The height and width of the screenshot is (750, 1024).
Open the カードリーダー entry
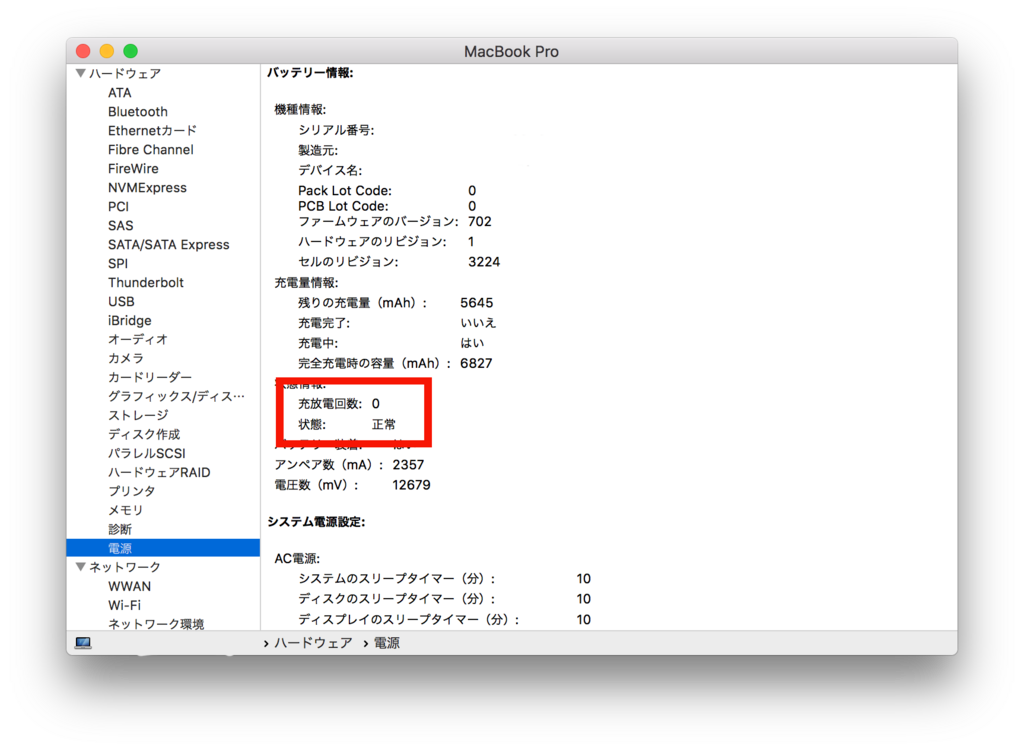(x=150, y=377)
